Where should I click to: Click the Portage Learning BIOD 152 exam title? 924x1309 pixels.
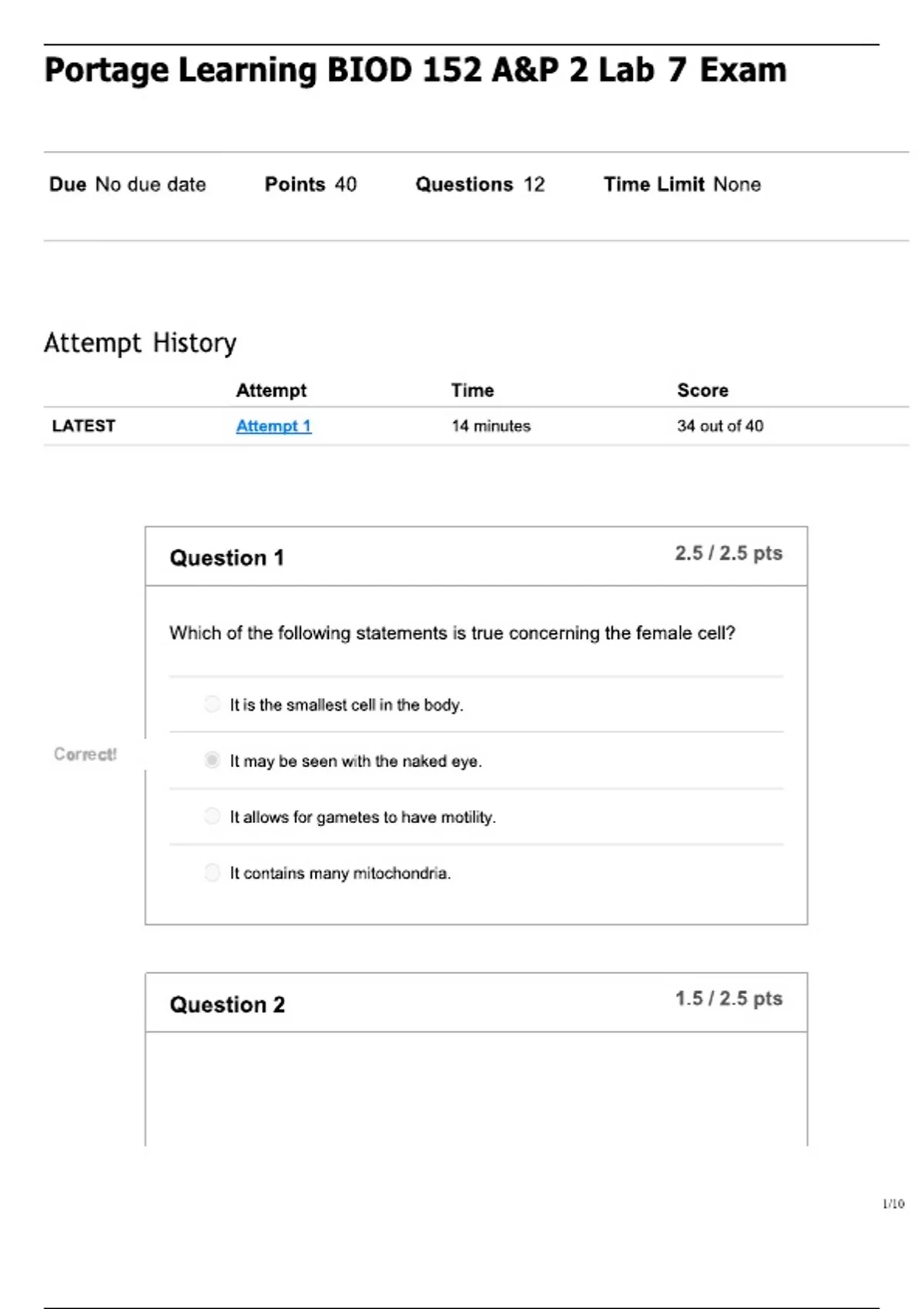pyautogui.click(x=415, y=70)
